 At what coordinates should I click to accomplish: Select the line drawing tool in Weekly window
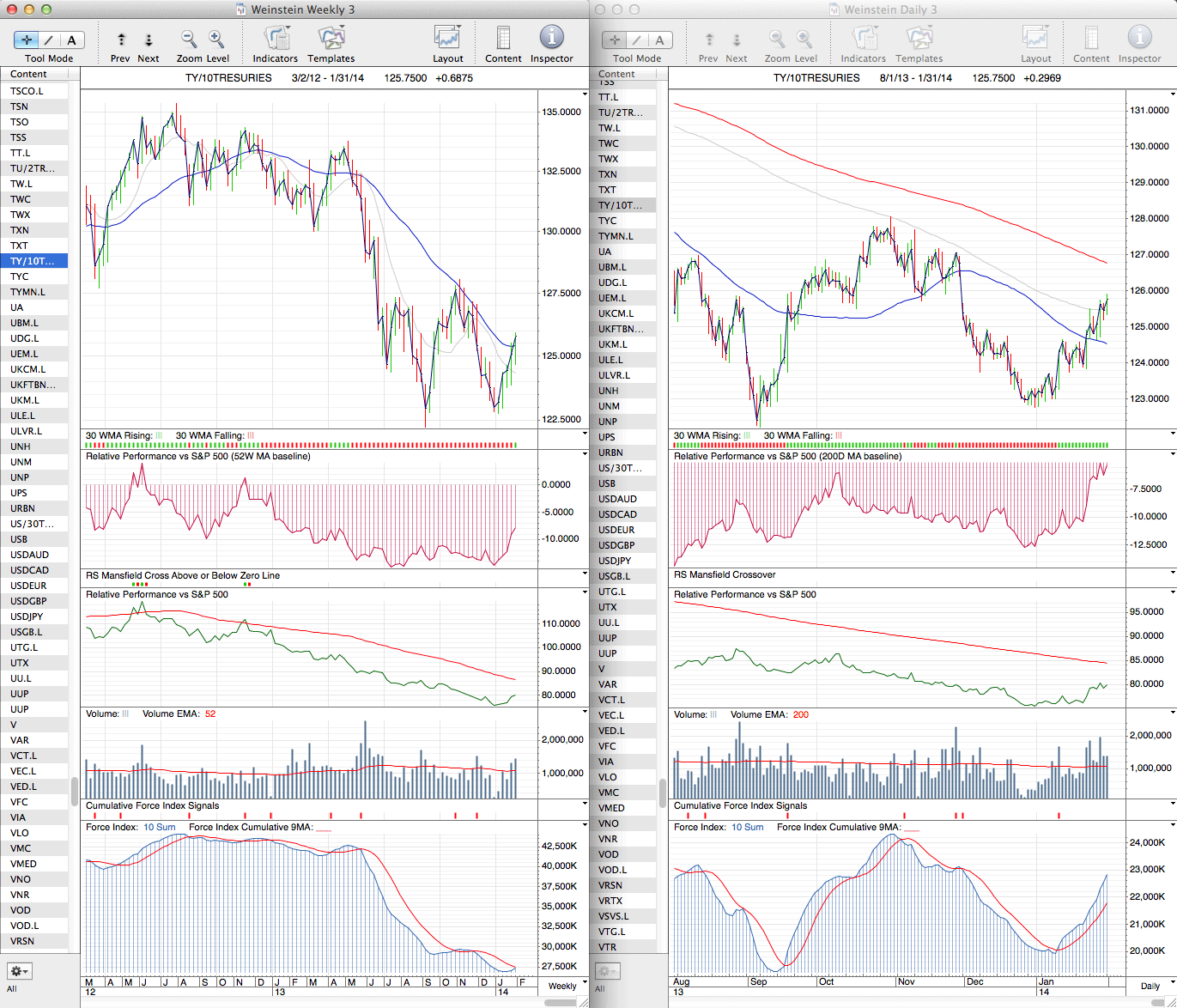click(x=49, y=39)
